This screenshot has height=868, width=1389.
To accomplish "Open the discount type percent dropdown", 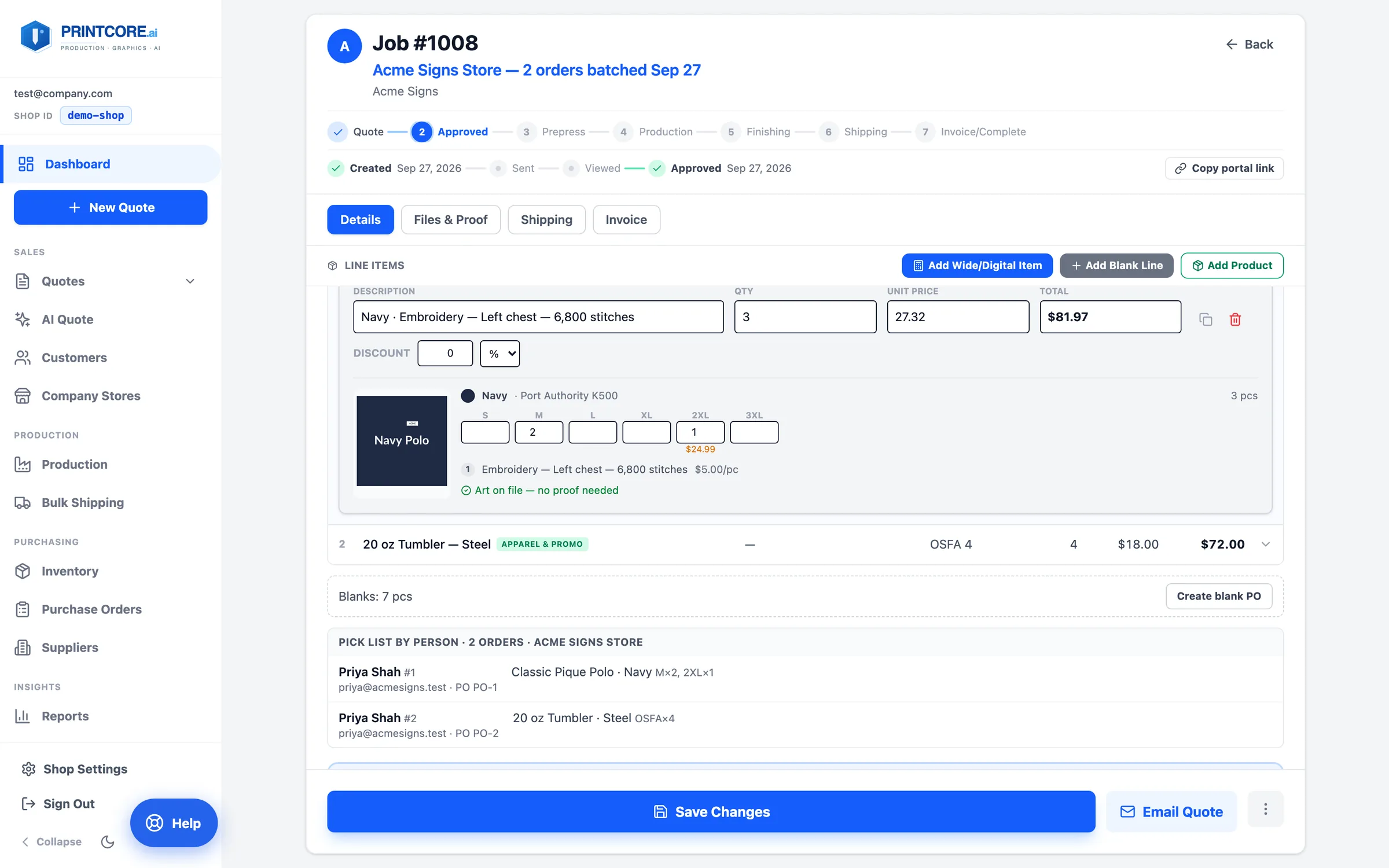I will point(500,354).
